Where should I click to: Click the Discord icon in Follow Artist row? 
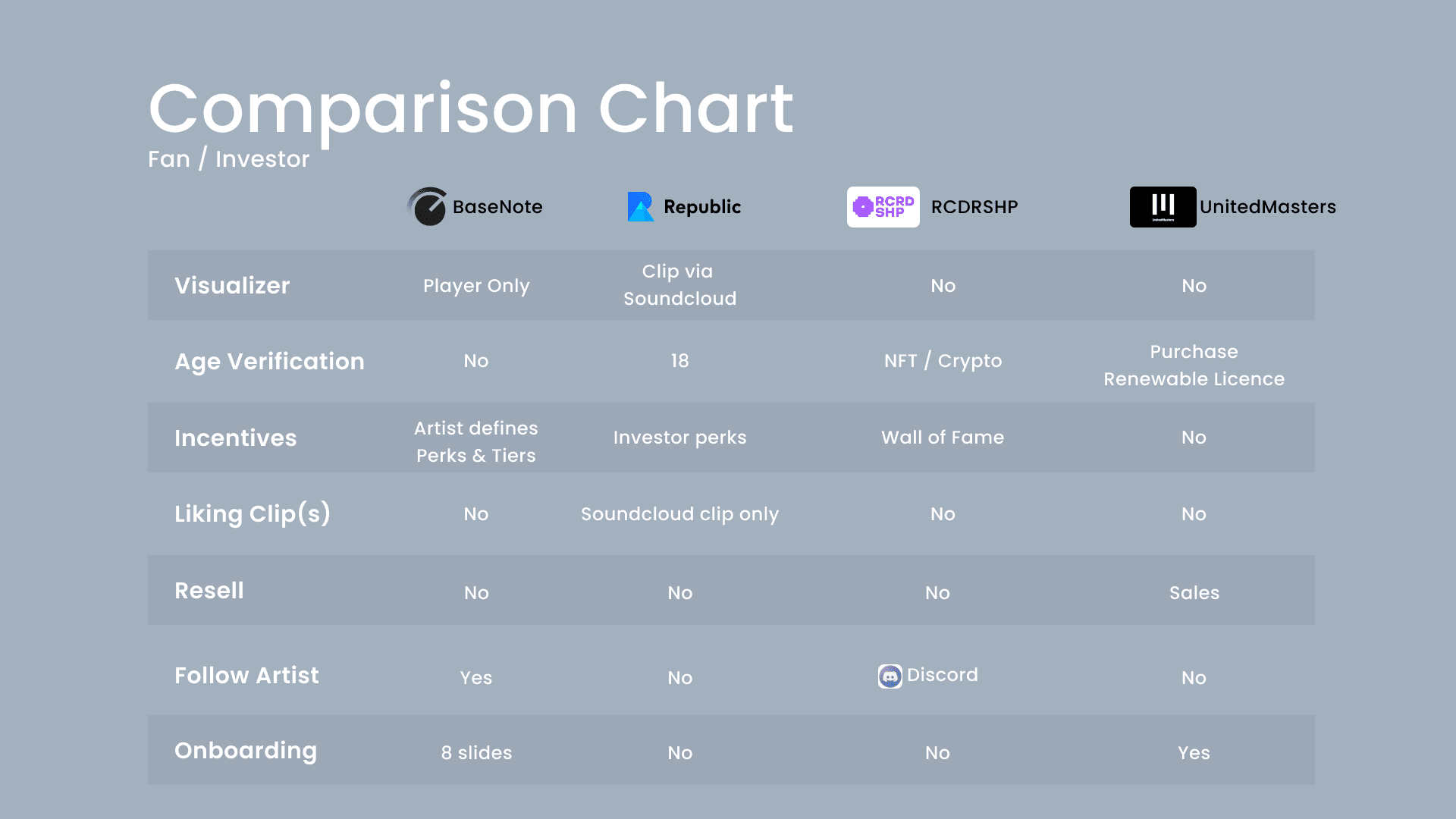890,676
